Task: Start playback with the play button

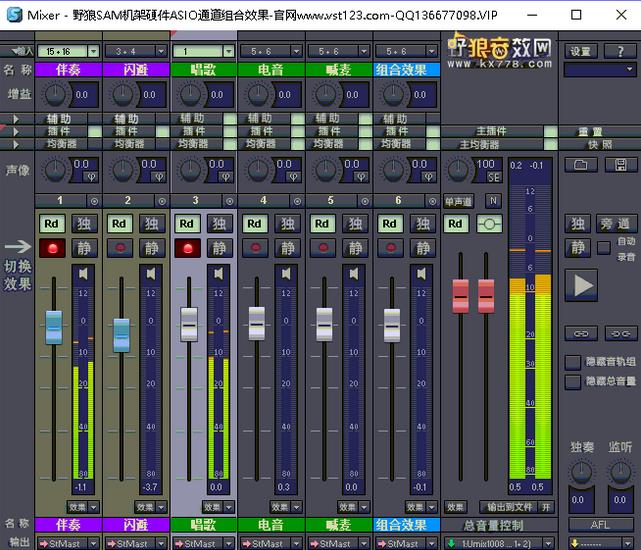Action: point(581,285)
